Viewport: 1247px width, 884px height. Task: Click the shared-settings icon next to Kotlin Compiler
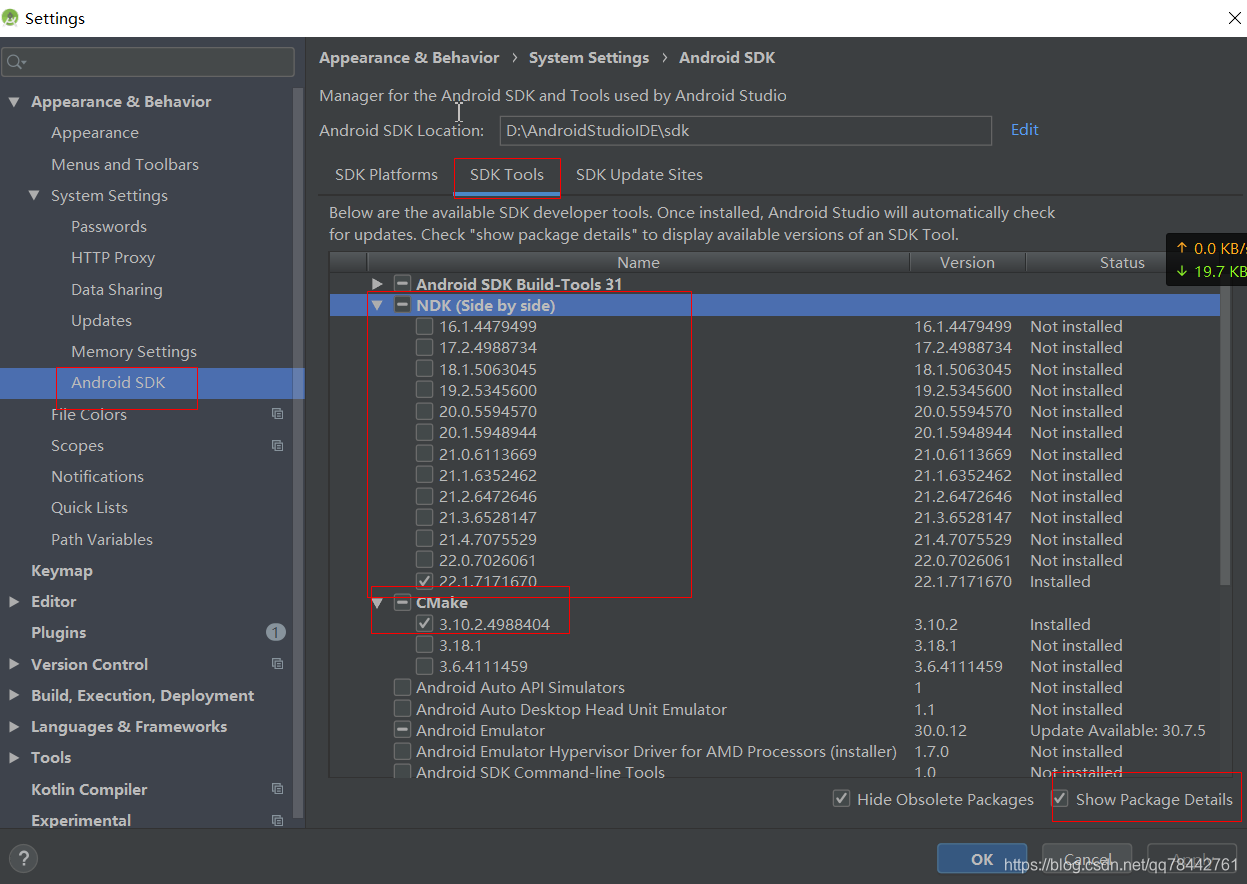(x=277, y=789)
